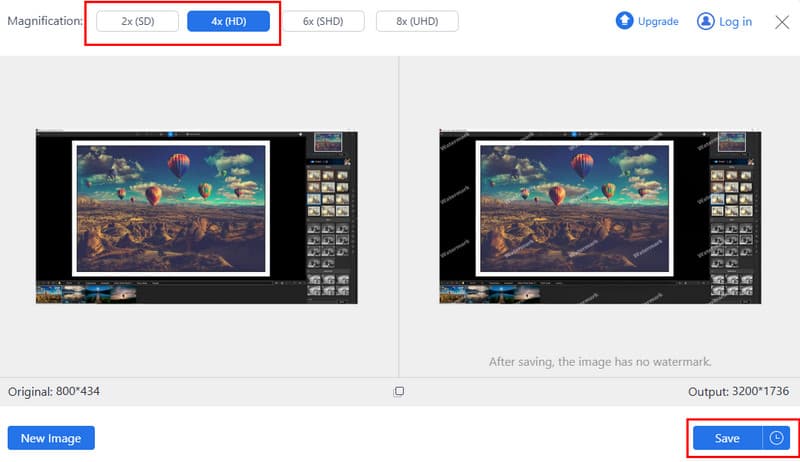Select 2x (SD) magnification

(137, 21)
